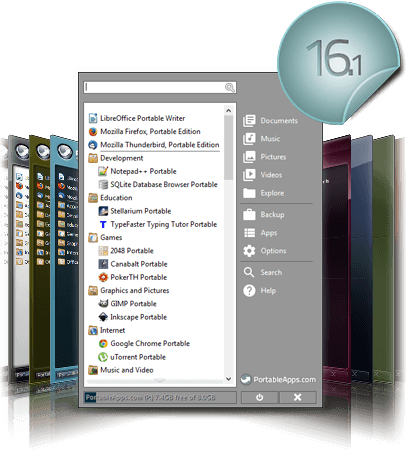Click the TypeFaster Typing Tutor icon
This screenshot has height=452, width=407.
[103, 224]
